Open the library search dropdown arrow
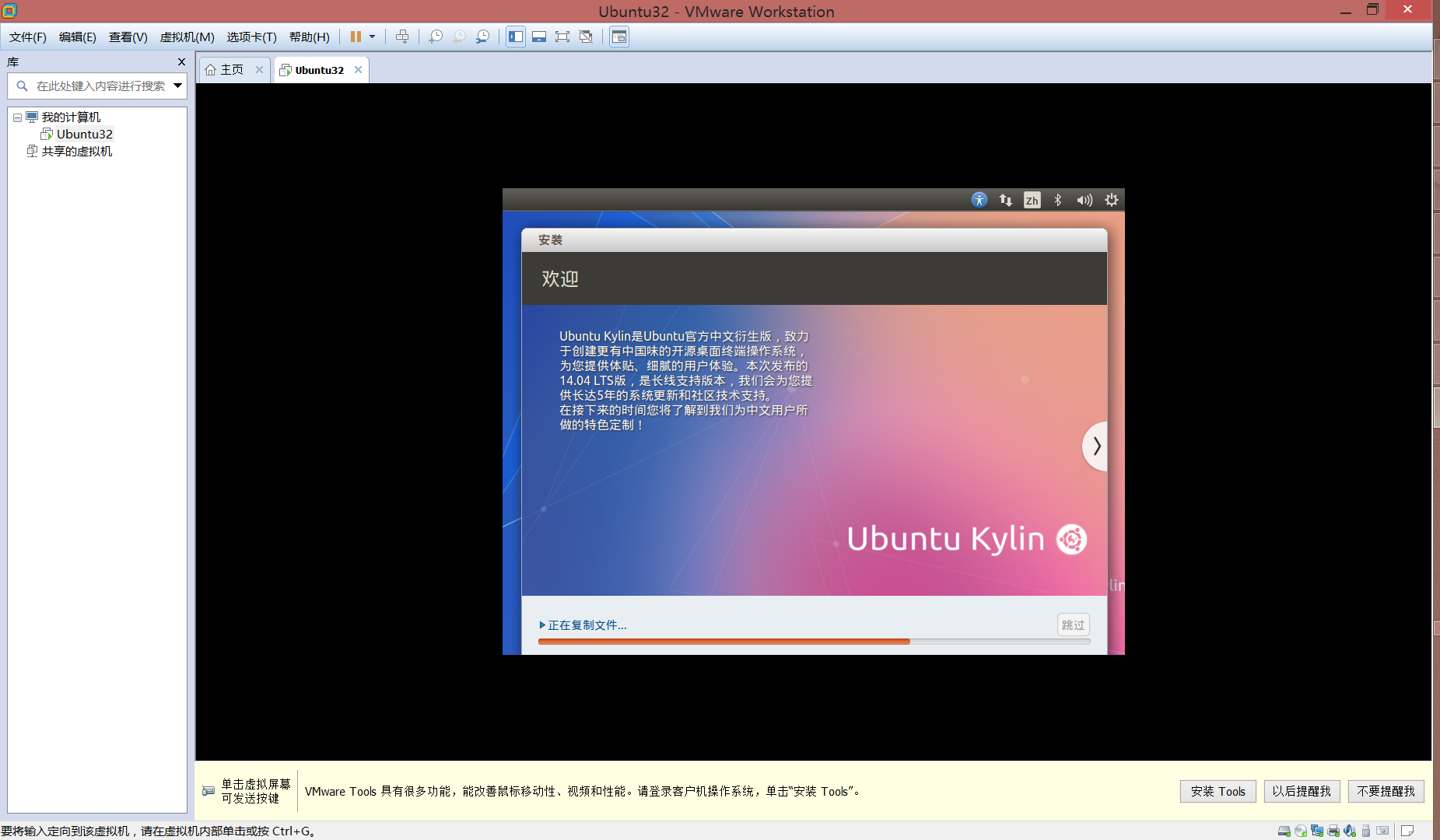The height and width of the screenshot is (840, 1440). 178,86
